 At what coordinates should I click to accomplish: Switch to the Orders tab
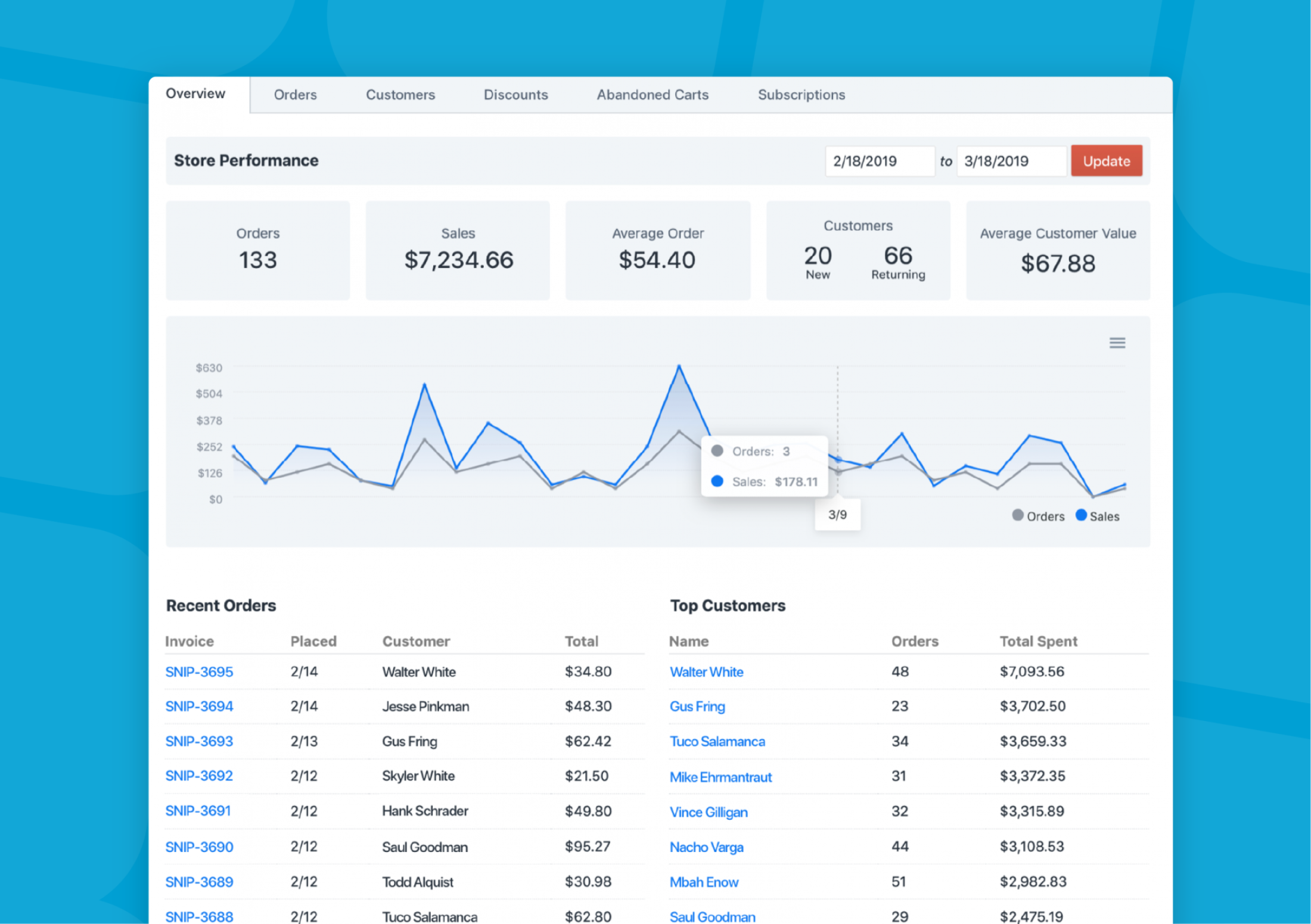click(295, 95)
